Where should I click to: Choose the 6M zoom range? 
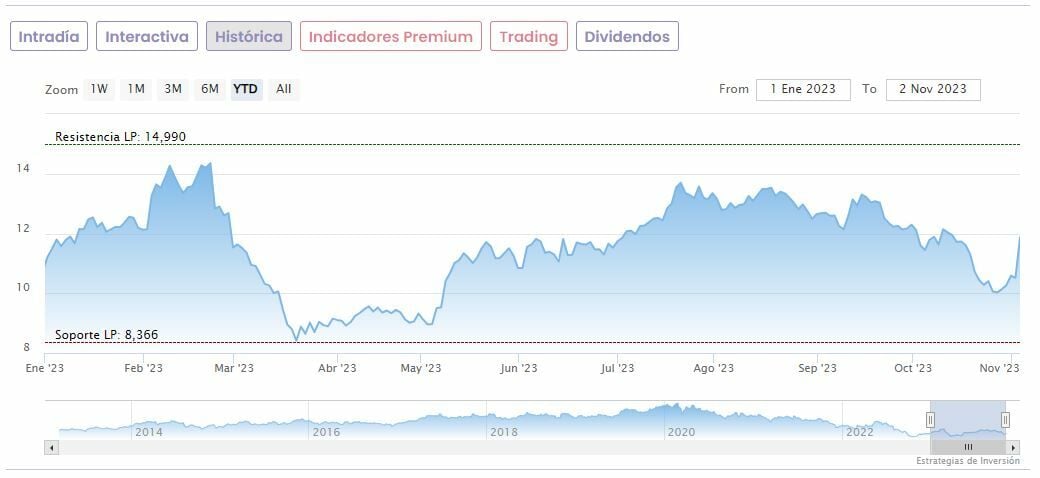[210, 89]
